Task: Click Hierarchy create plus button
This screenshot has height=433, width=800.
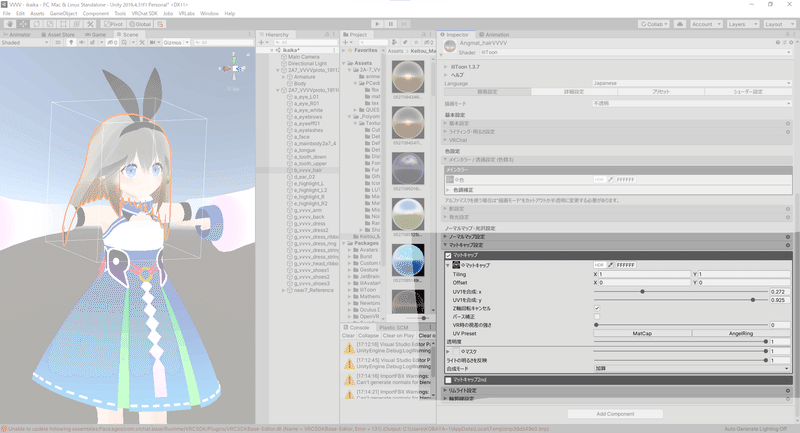Action: coord(262,42)
